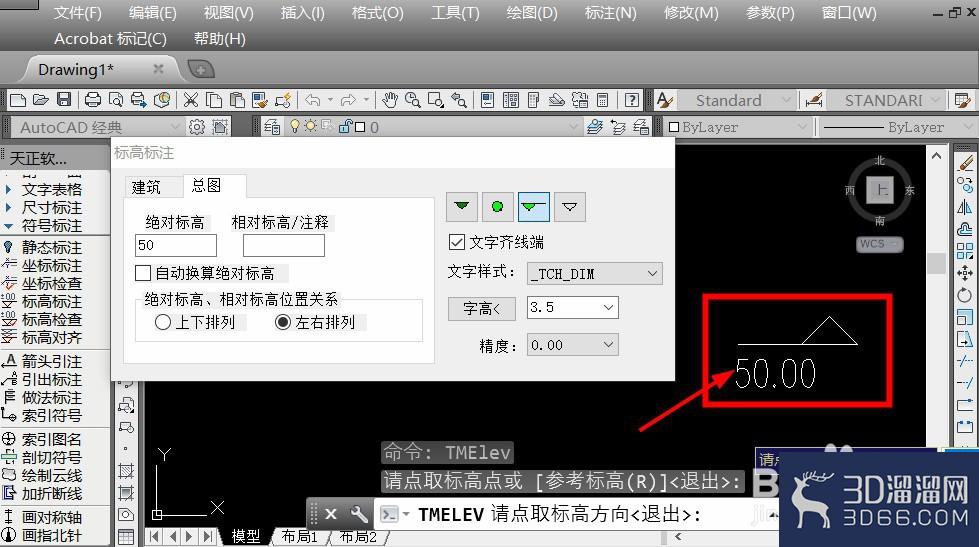Image resolution: width=979 pixels, height=547 pixels.
Task: Click the 相对标高/注释 input field
Action: coord(283,245)
